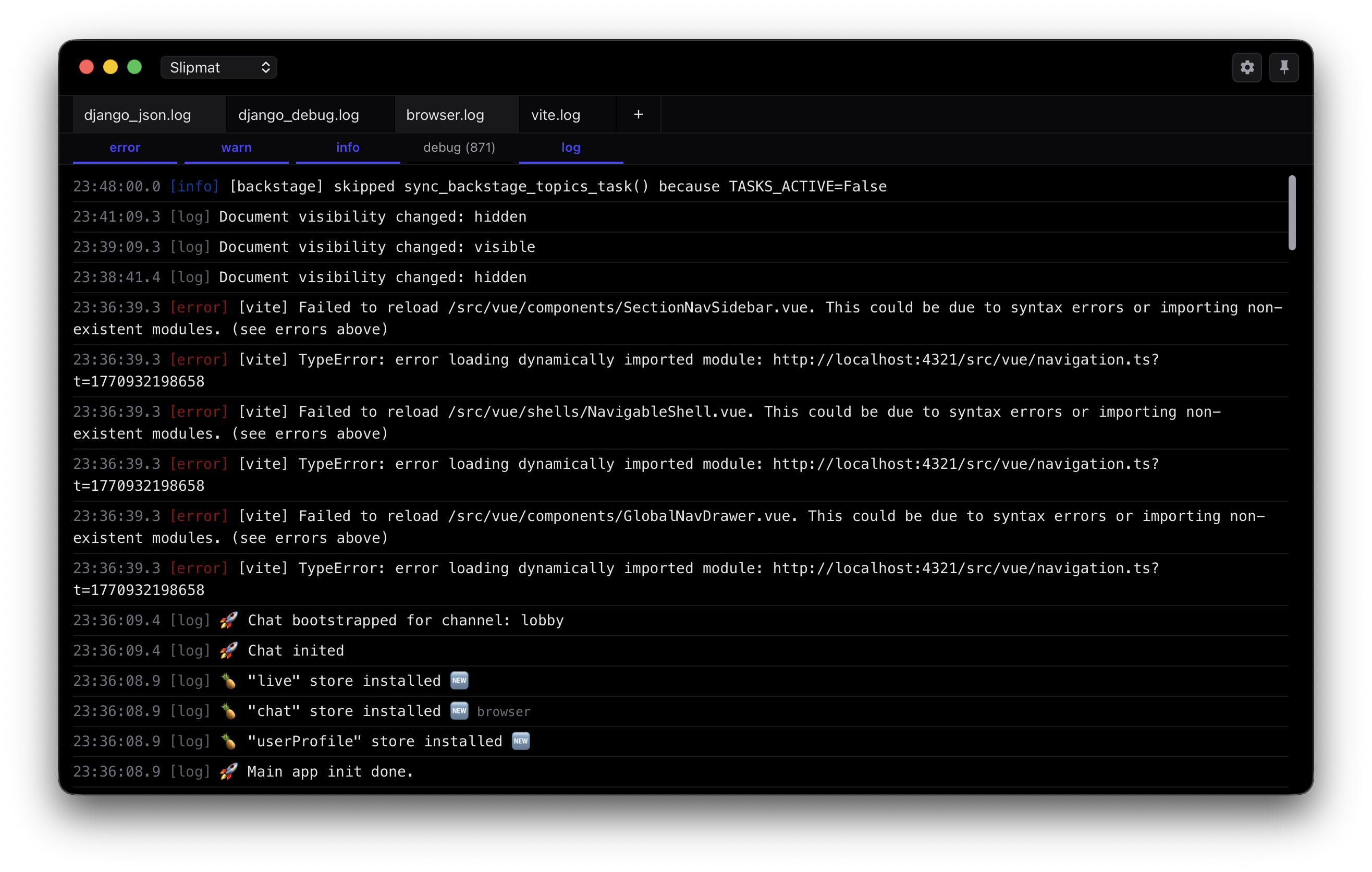
Task: Click NEW badge on "live" store line
Action: pyautogui.click(x=459, y=680)
